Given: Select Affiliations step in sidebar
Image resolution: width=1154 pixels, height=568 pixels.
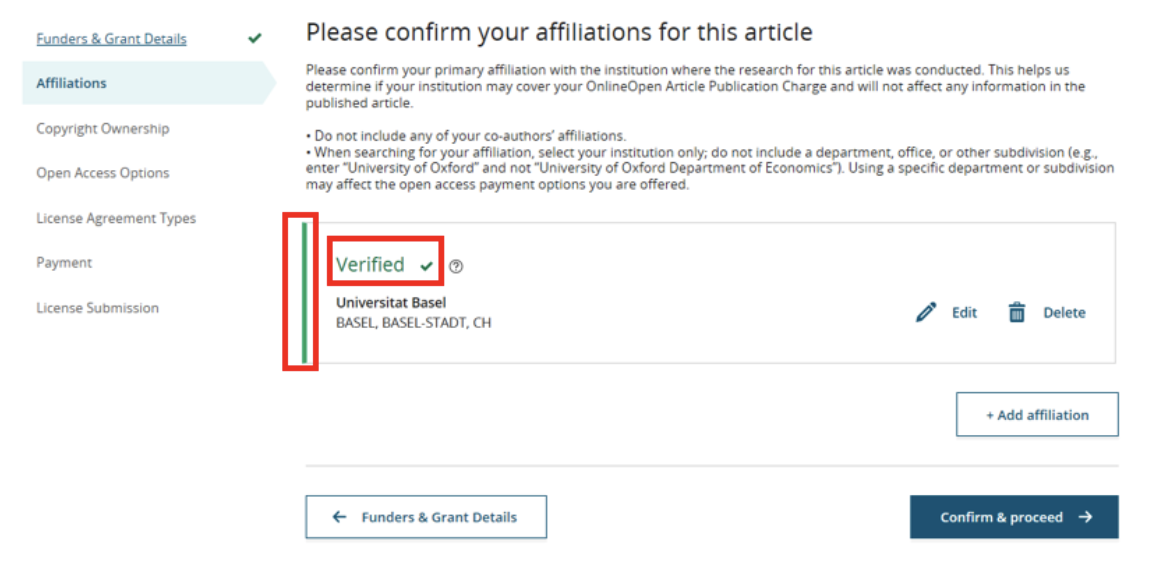Looking at the screenshot, I should pyautogui.click(x=71, y=83).
